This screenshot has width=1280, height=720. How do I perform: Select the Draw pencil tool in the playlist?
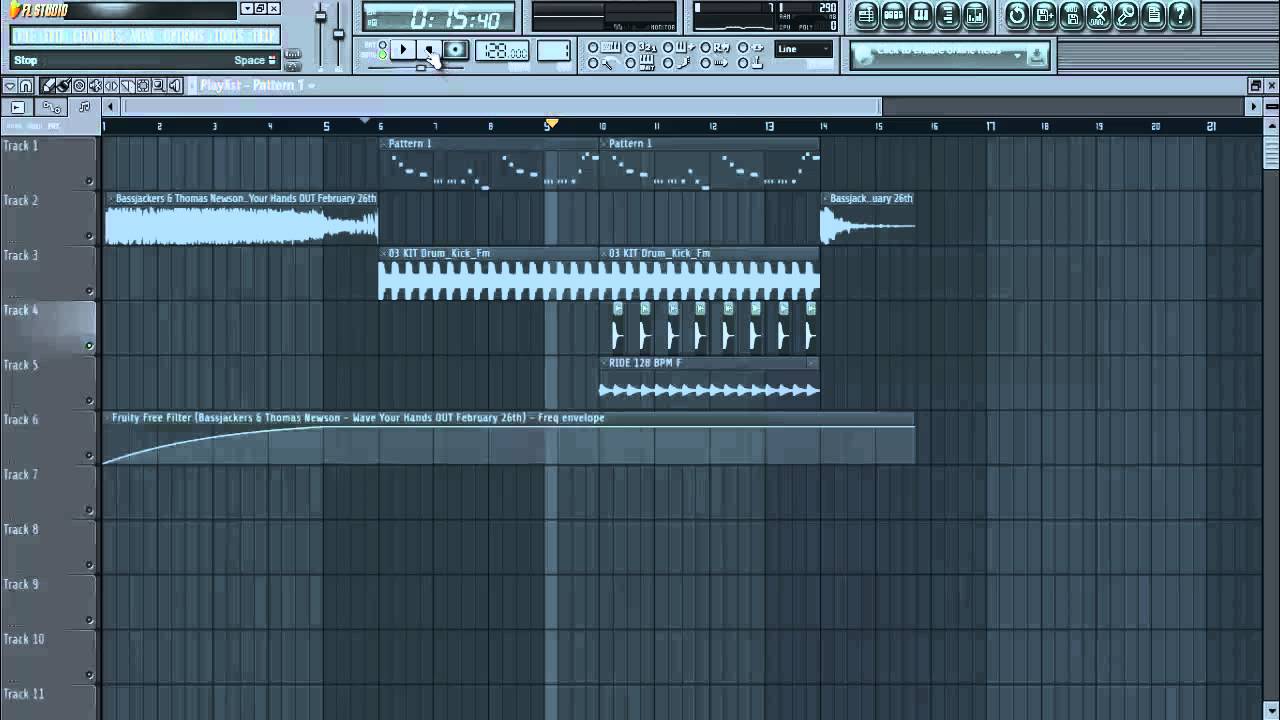[47, 86]
